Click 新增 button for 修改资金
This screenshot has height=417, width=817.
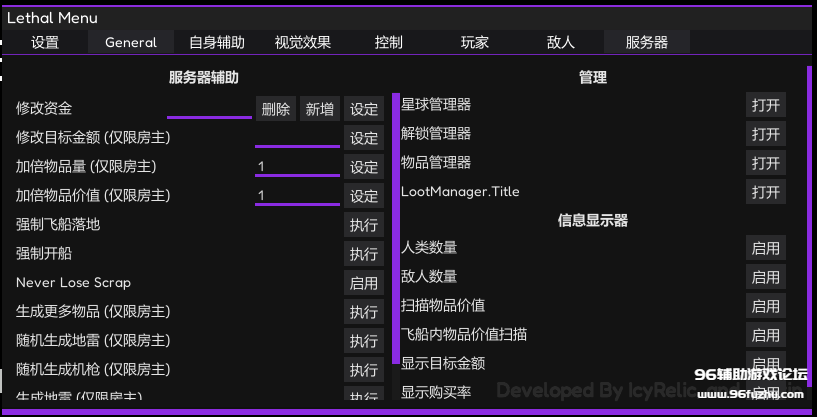321,109
